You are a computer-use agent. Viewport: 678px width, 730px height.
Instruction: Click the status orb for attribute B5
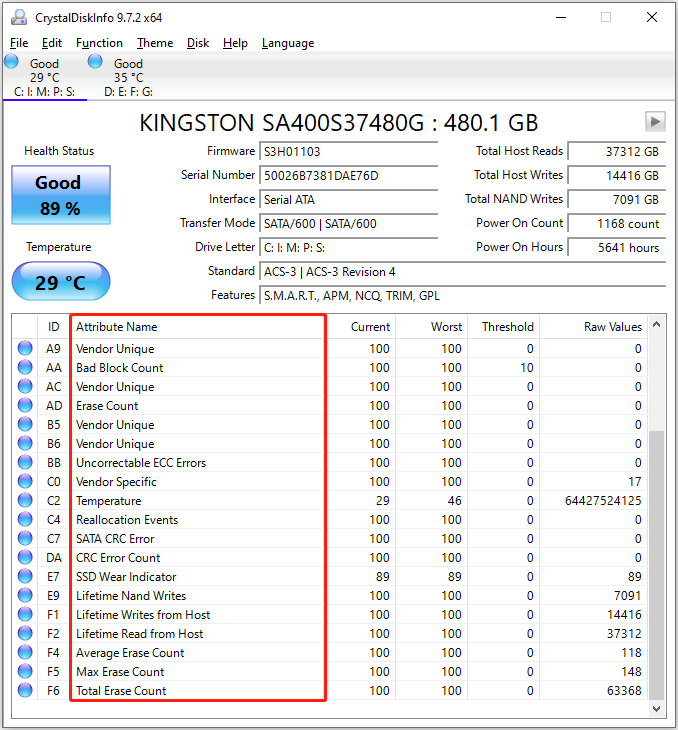click(25, 425)
